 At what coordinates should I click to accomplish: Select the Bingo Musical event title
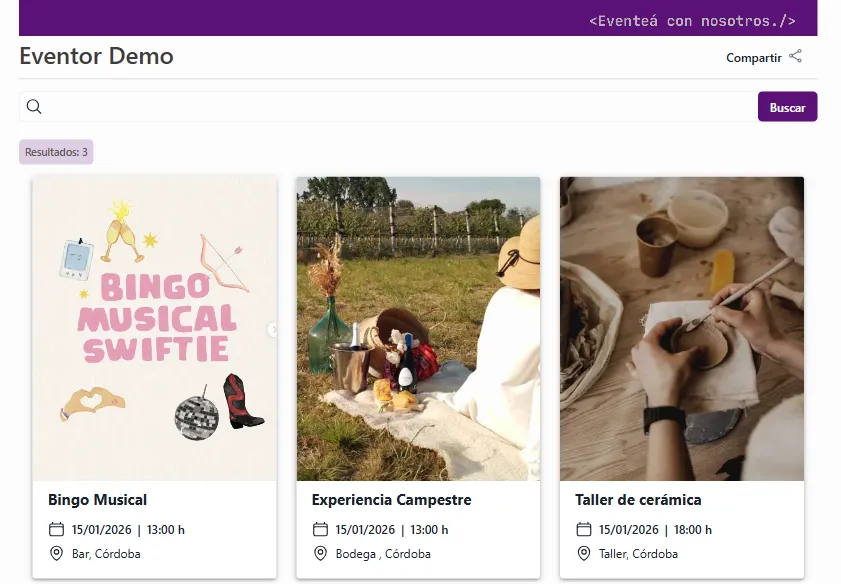point(98,499)
